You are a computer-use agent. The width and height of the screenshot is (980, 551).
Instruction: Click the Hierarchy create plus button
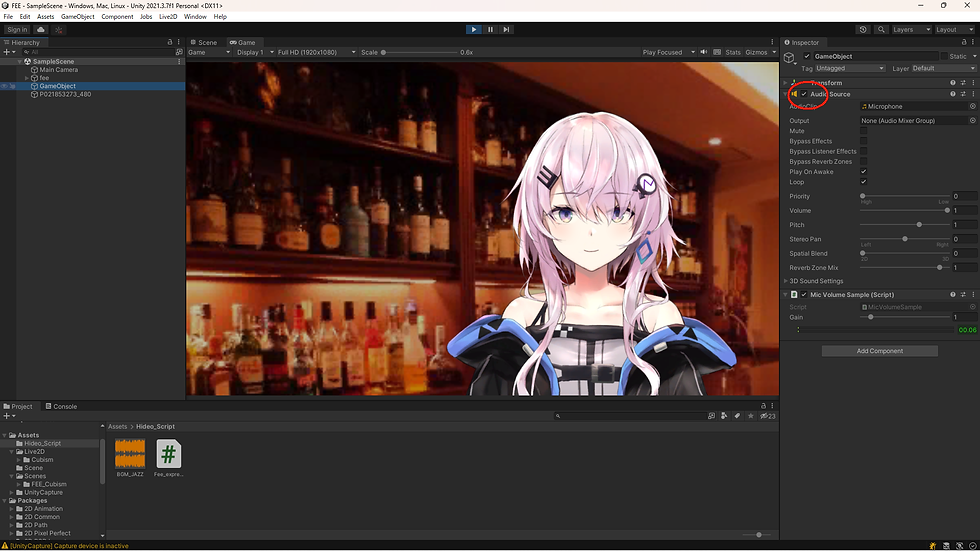pos(8,52)
